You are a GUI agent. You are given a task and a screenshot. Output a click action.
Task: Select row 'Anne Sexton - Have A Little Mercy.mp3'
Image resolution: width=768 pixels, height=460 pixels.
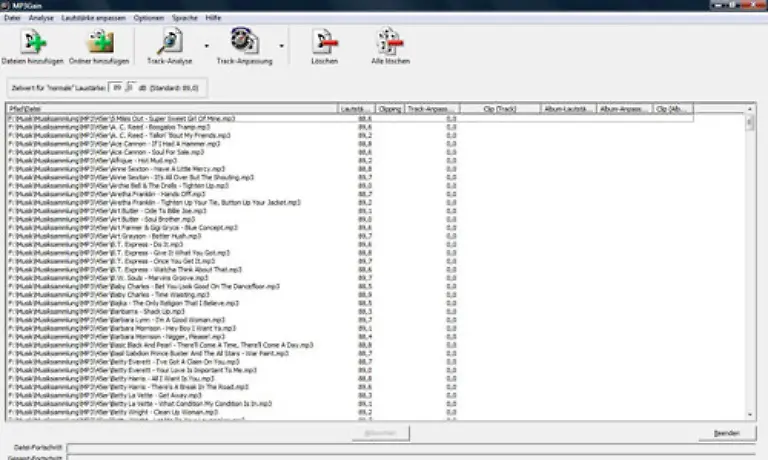click(350, 169)
